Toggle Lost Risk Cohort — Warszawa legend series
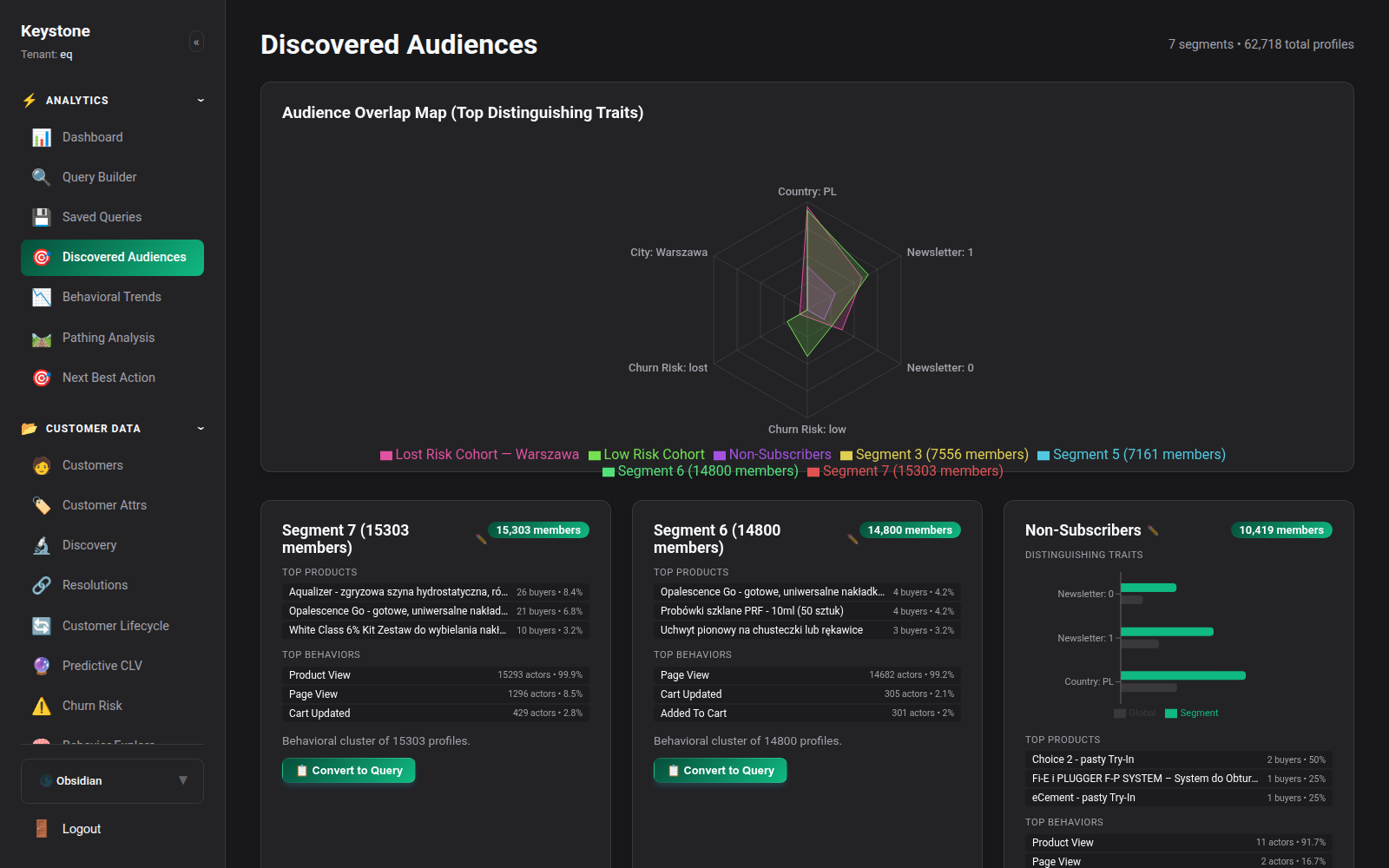This screenshot has width=1389, height=868. click(479, 455)
